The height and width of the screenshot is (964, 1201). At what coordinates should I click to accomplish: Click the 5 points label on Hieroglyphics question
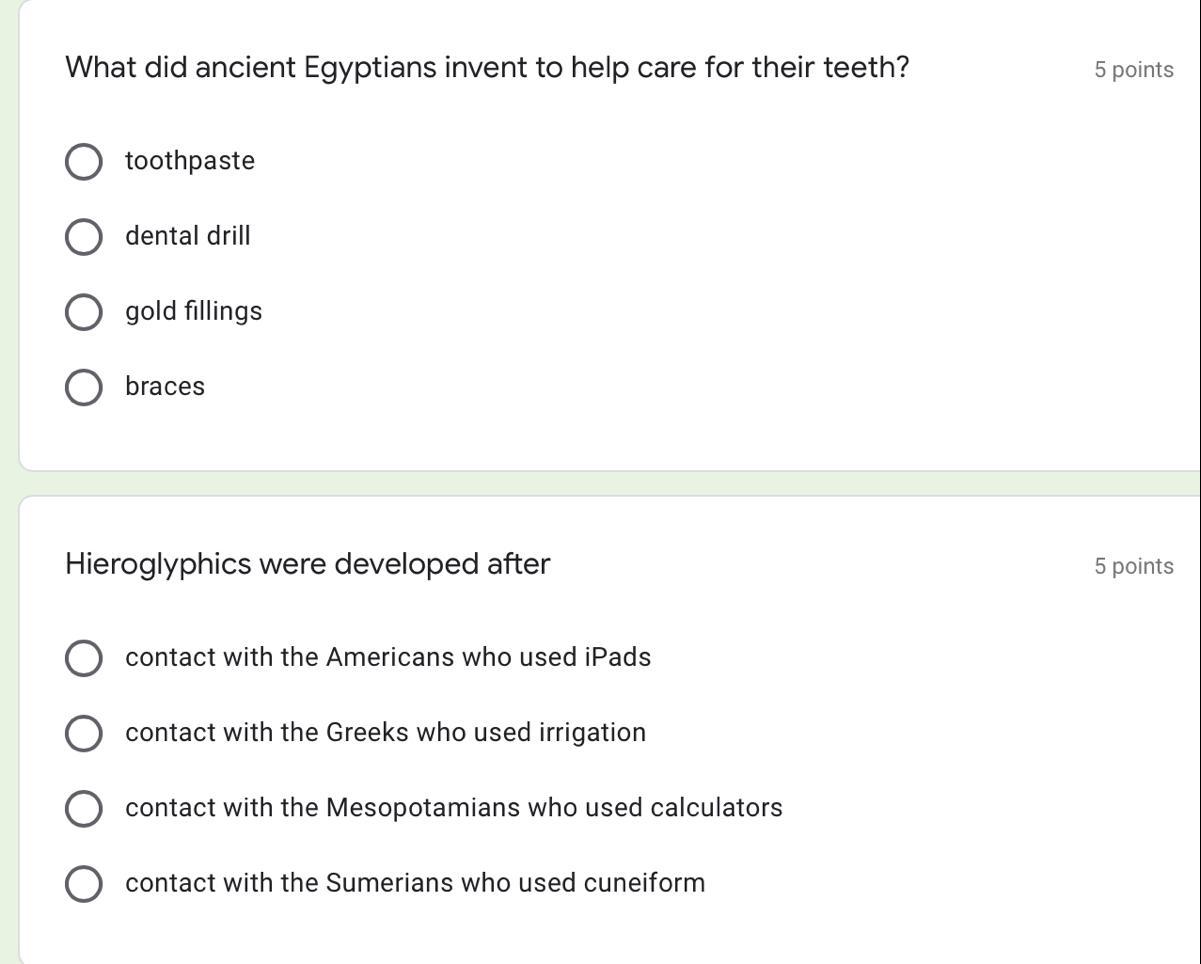[1133, 566]
